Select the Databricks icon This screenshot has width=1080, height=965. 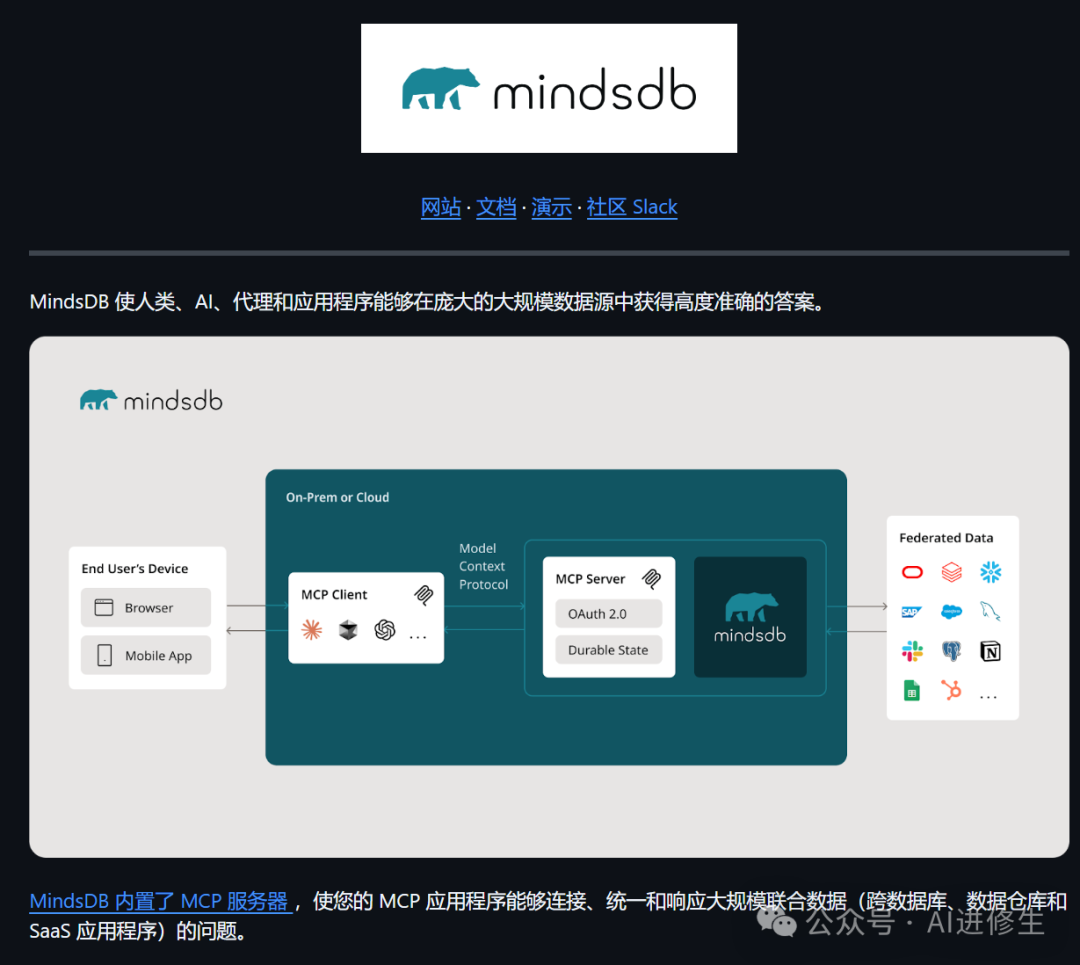(x=951, y=572)
